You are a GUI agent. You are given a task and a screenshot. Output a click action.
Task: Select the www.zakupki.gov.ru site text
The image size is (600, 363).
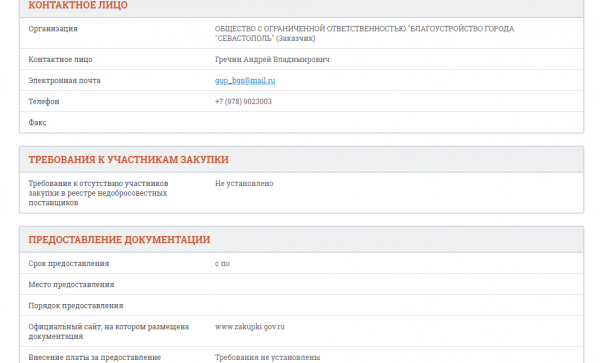pyautogui.click(x=250, y=327)
